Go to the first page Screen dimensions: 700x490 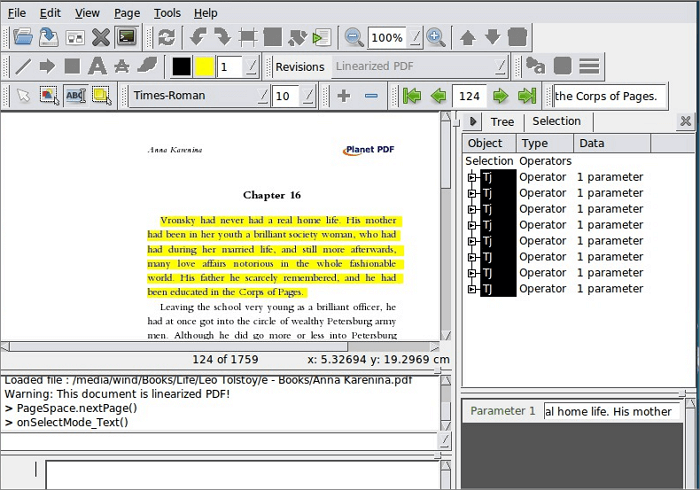(411, 96)
